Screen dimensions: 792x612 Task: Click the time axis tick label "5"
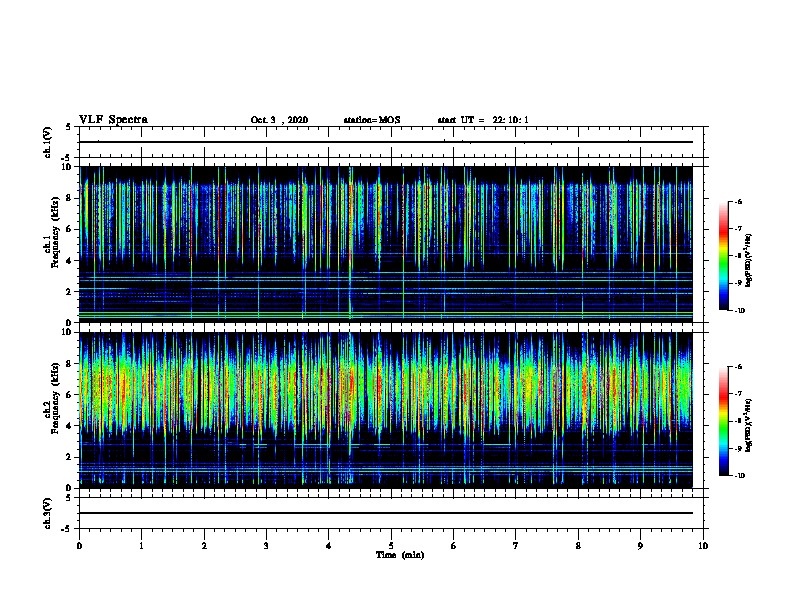click(x=391, y=546)
